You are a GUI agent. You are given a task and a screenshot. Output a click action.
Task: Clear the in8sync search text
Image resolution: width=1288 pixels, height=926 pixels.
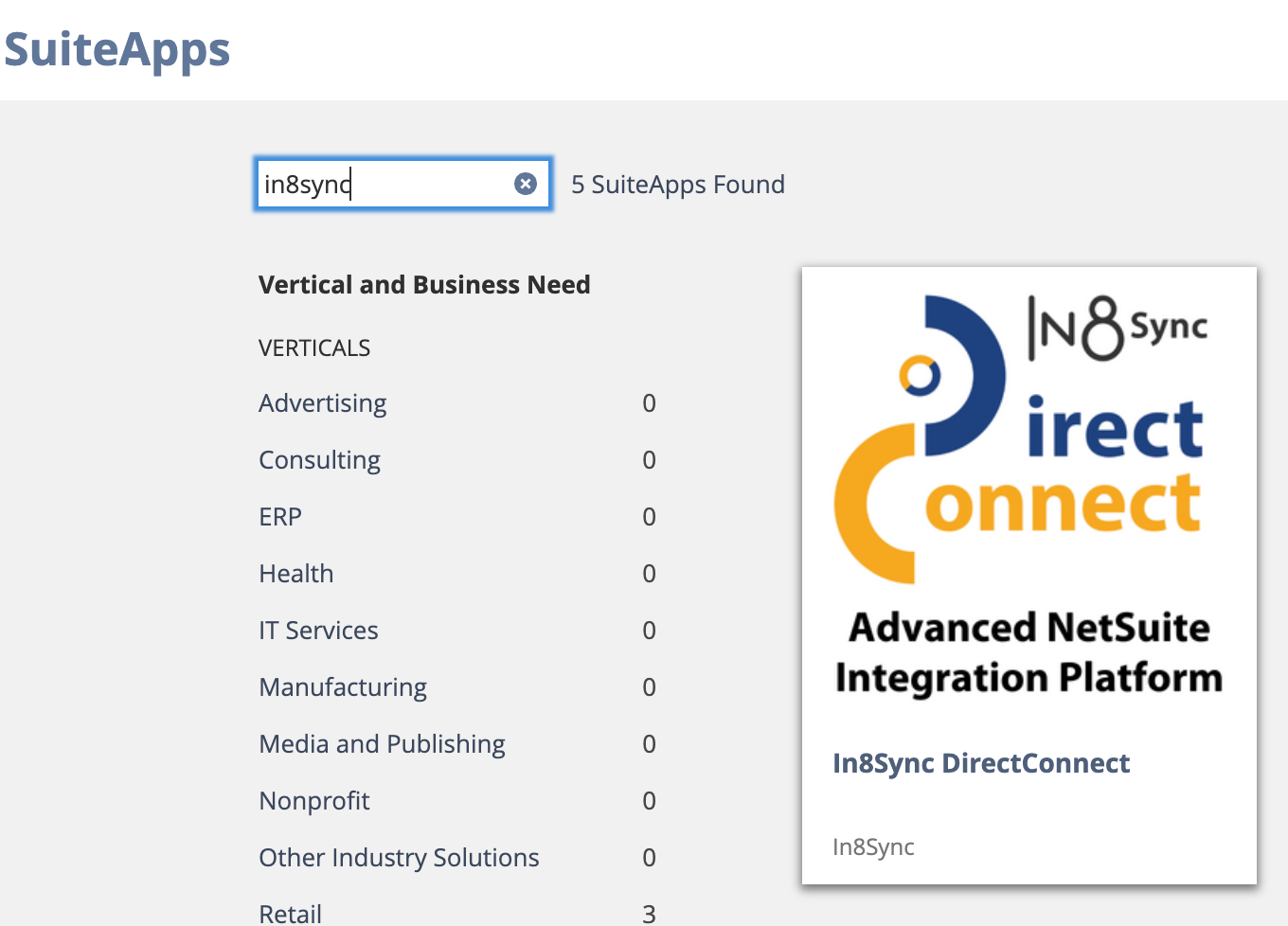click(x=526, y=184)
